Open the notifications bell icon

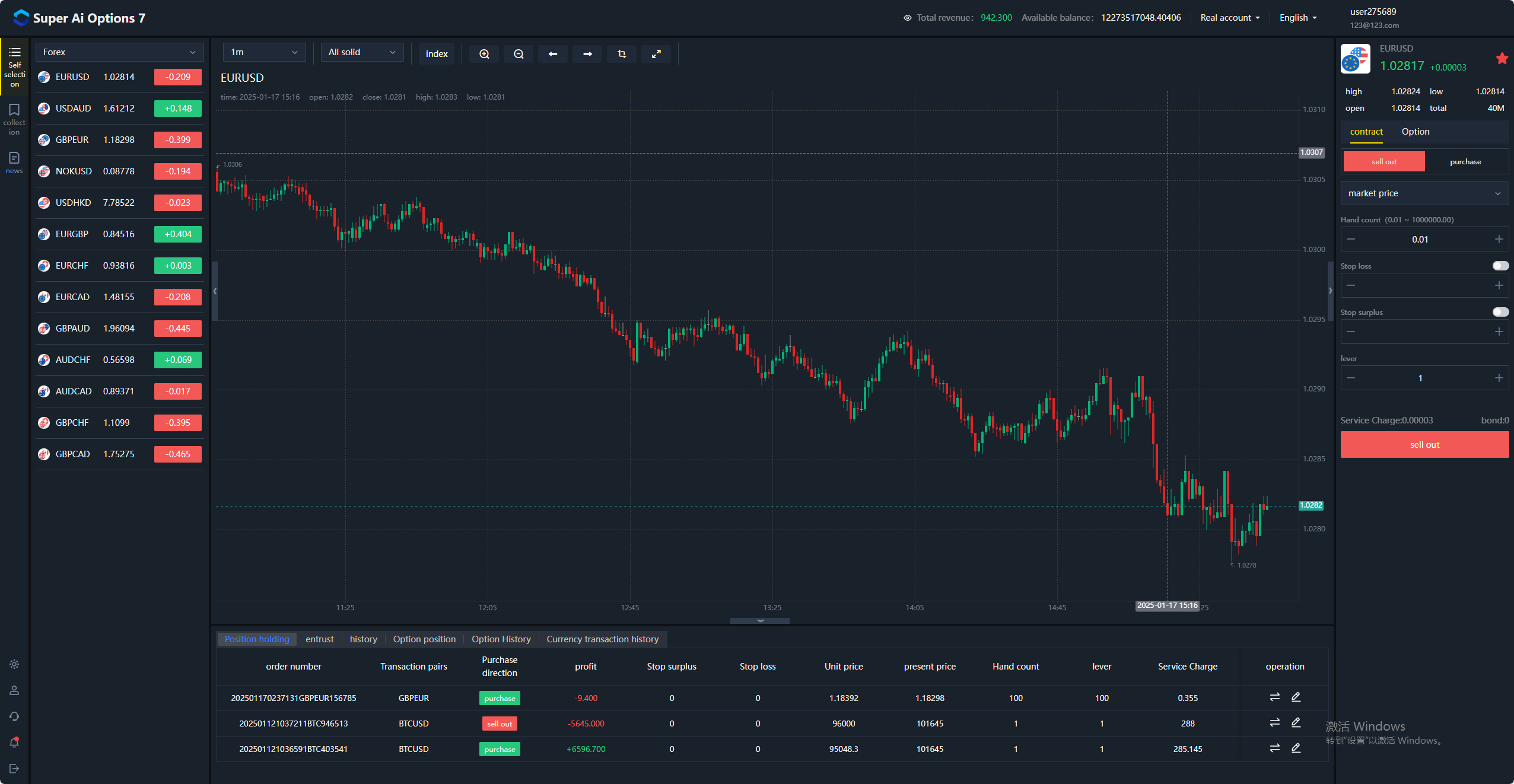[14, 742]
